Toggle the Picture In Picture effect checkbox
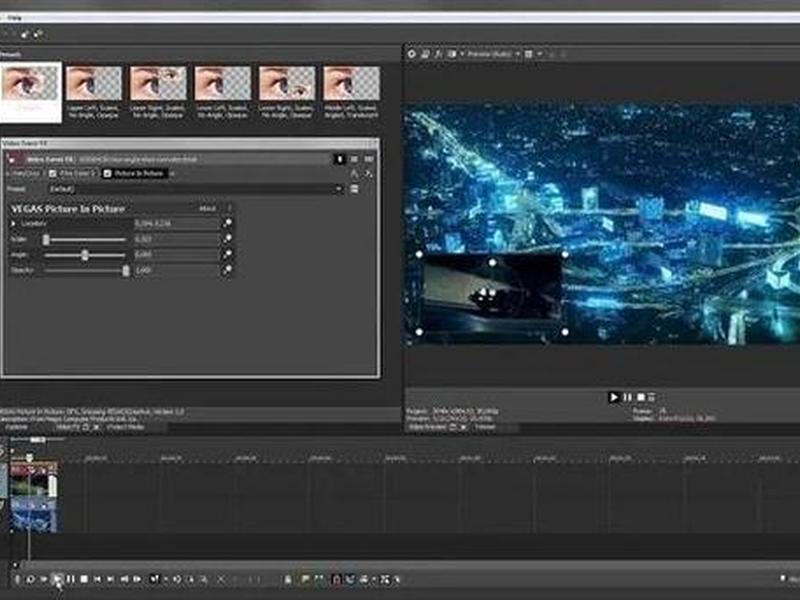Viewport: 800px width, 600px height. click(107, 173)
